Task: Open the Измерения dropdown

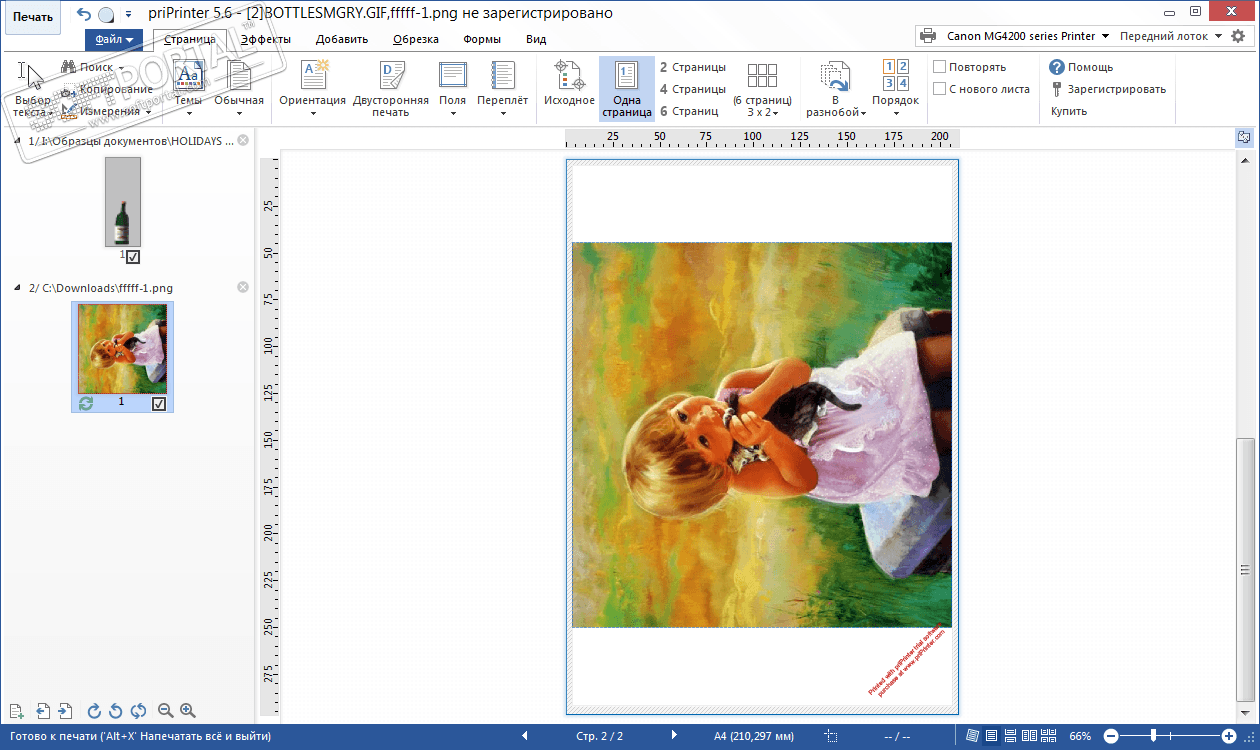Action: (105, 111)
